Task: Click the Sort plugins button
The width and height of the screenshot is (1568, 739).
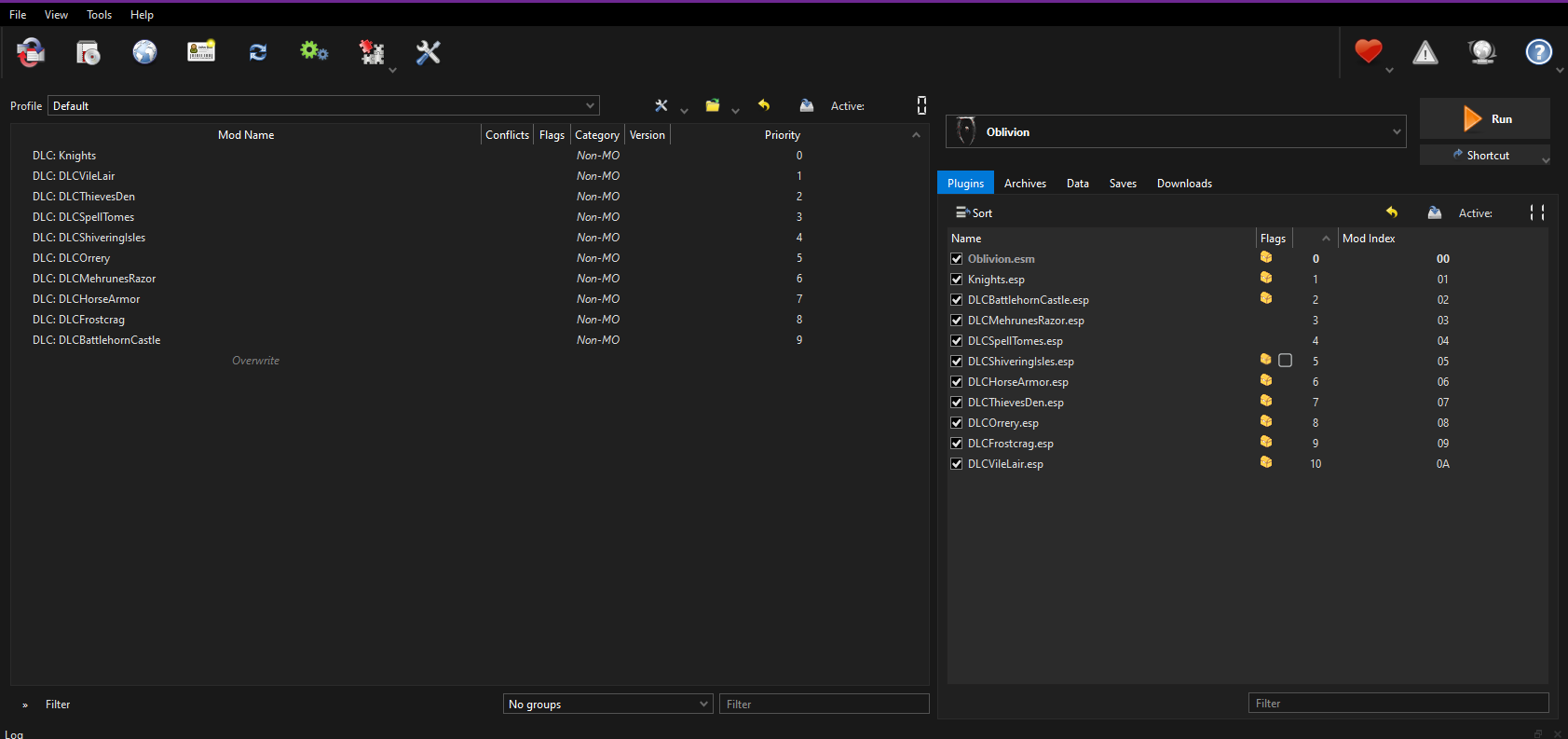Action: click(975, 213)
